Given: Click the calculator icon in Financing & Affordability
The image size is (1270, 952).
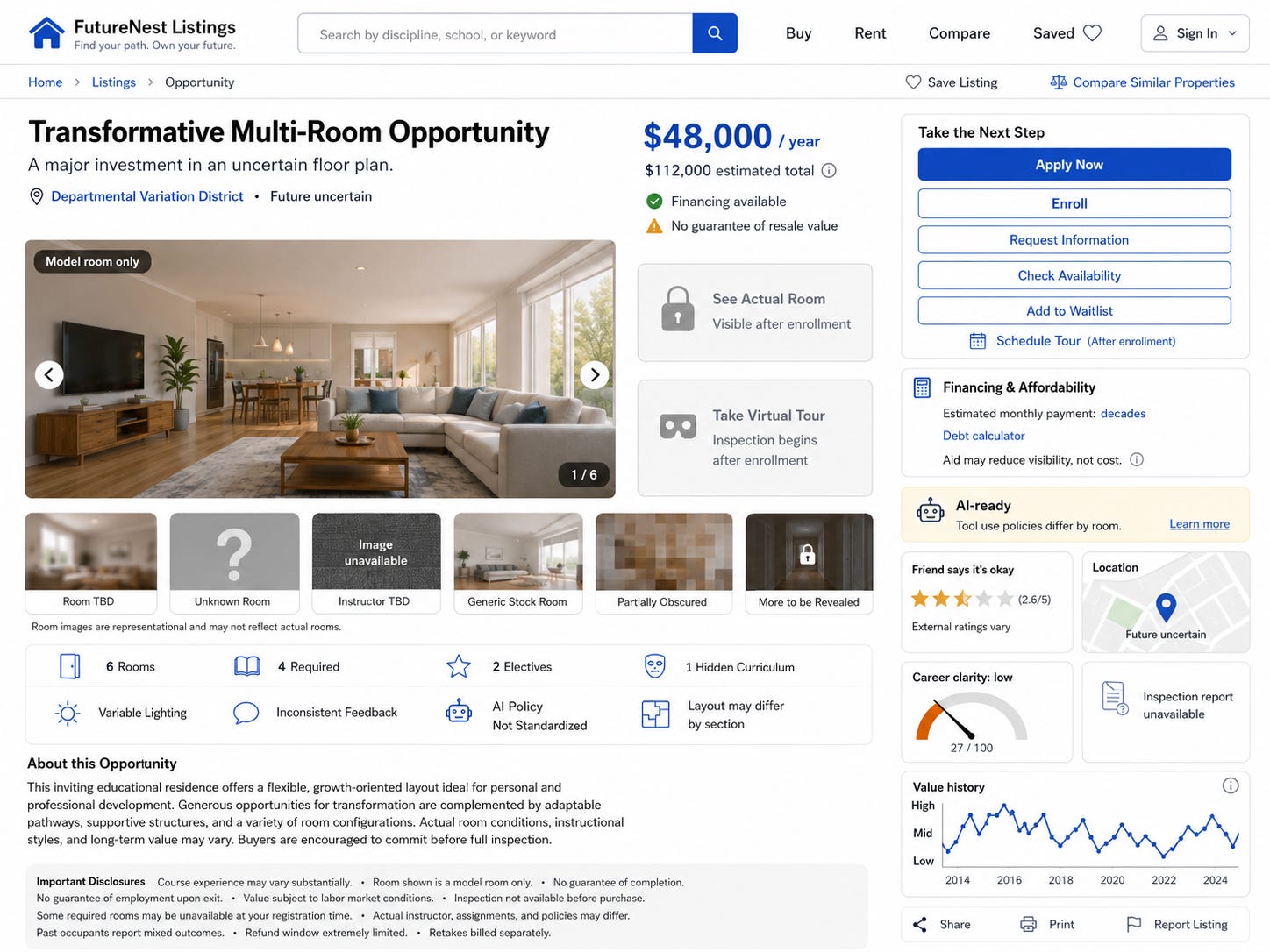Looking at the screenshot, I should click(922, 387).
